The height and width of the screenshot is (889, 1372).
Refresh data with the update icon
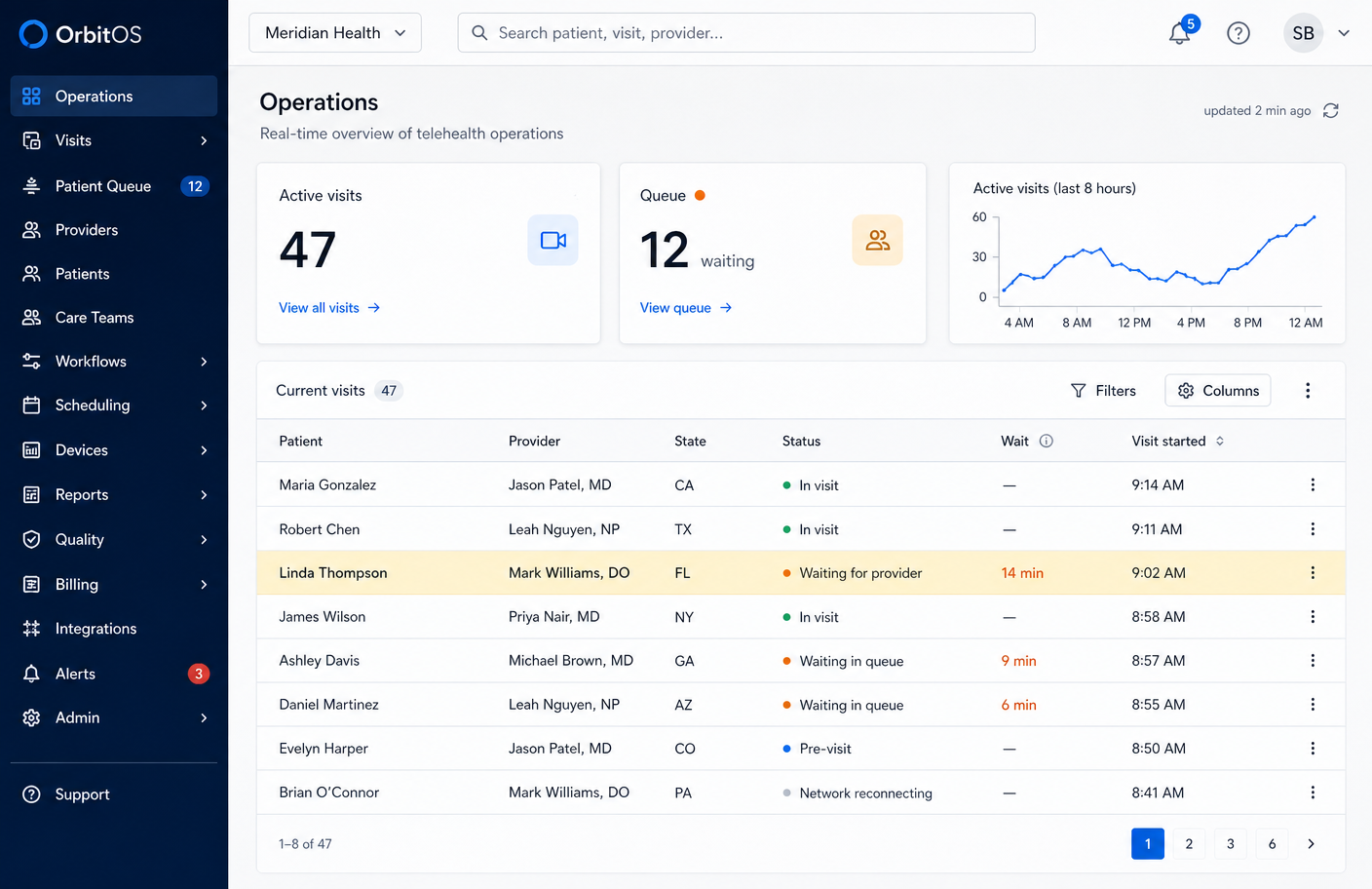tap(1331, 110)
